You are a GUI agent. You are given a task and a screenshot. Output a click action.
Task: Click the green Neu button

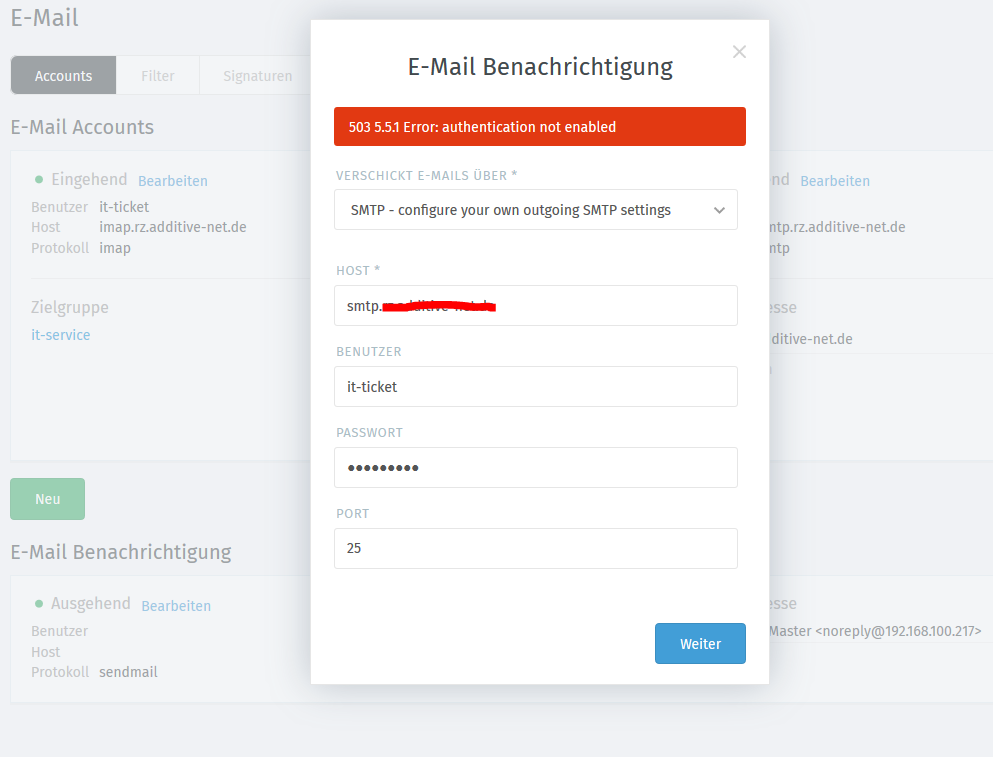pos(47,499)
